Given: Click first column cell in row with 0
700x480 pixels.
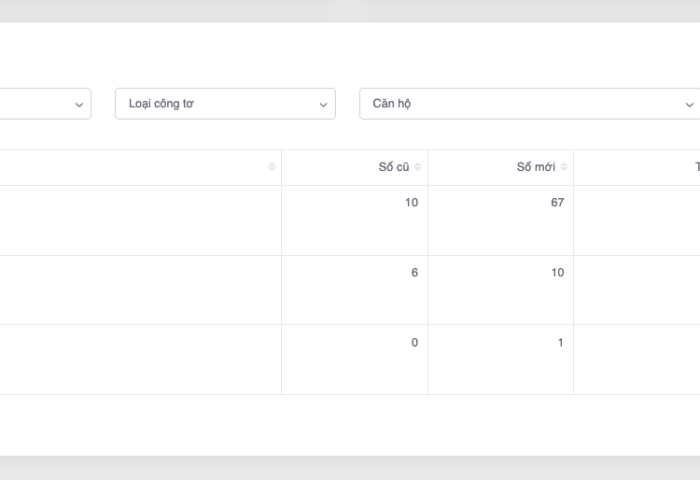Looking at the screenshot, I should tap(140, 360).
